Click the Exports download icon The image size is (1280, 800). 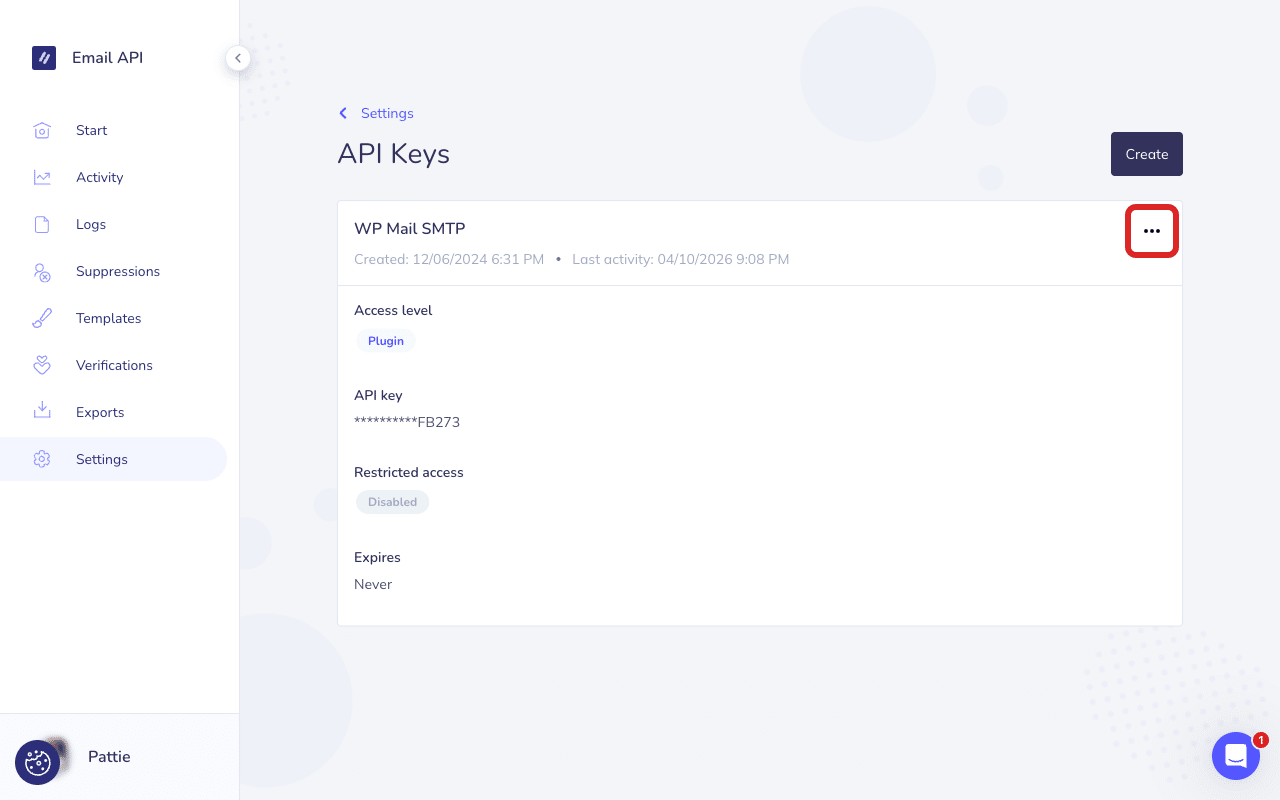(x=42, y=411)
